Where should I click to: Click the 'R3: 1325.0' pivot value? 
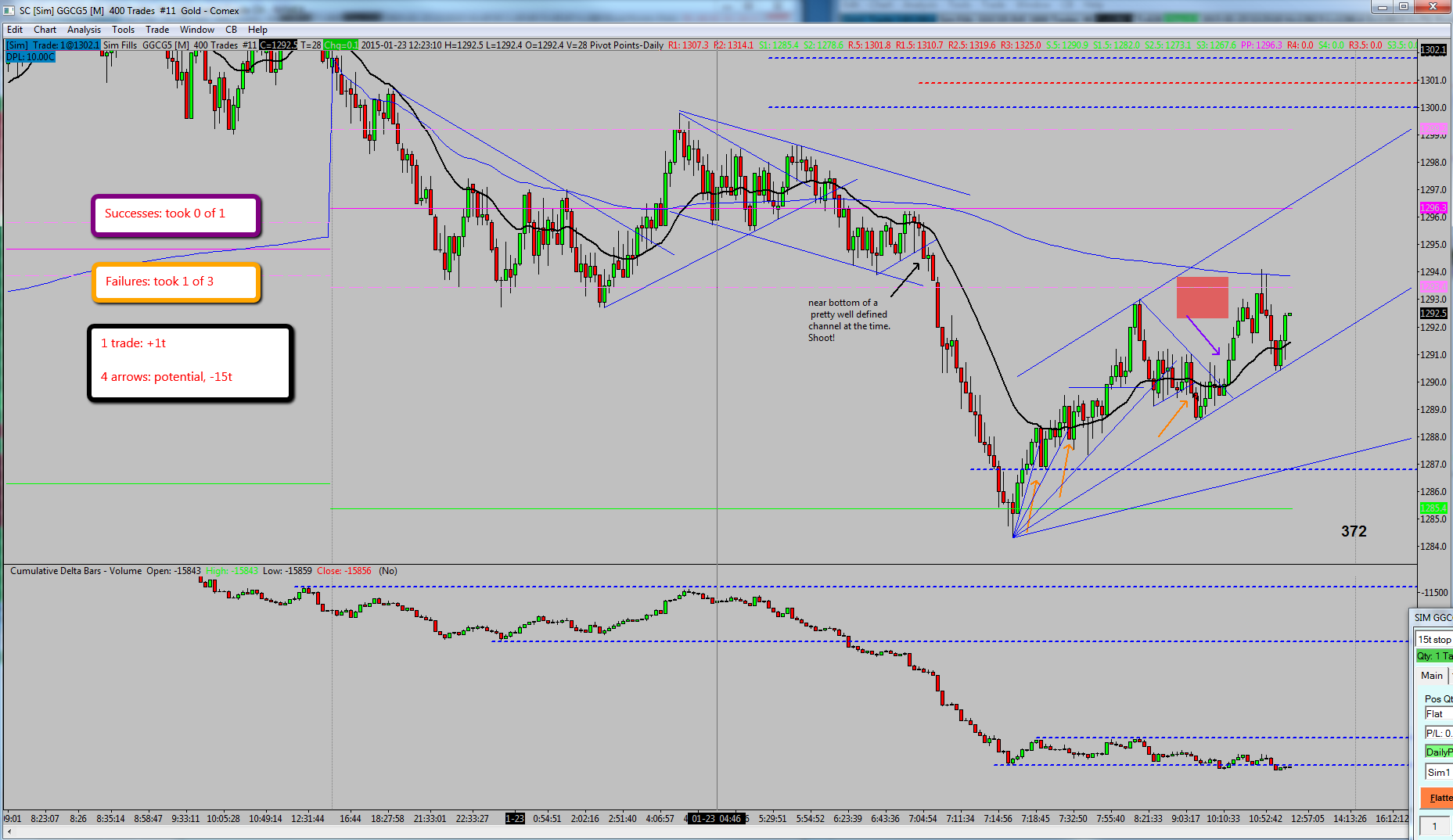(1020, 45)
